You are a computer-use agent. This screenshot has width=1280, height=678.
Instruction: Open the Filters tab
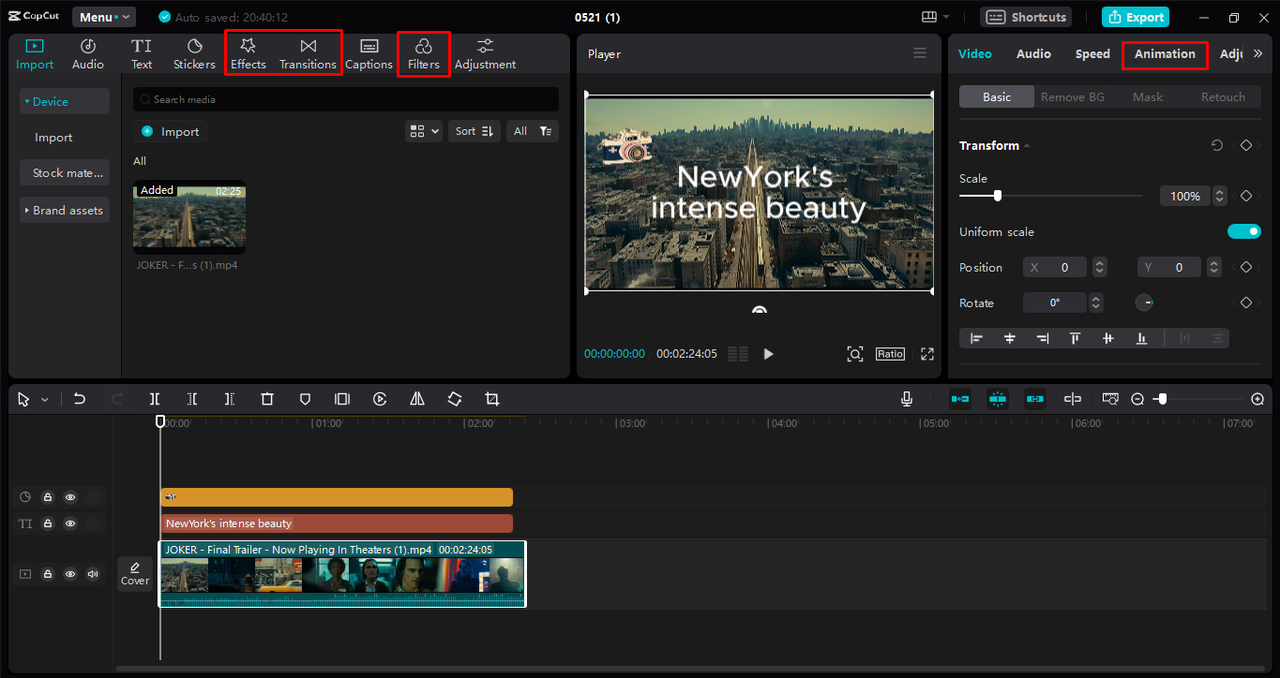pyautogui.click(x=424, y=54)
